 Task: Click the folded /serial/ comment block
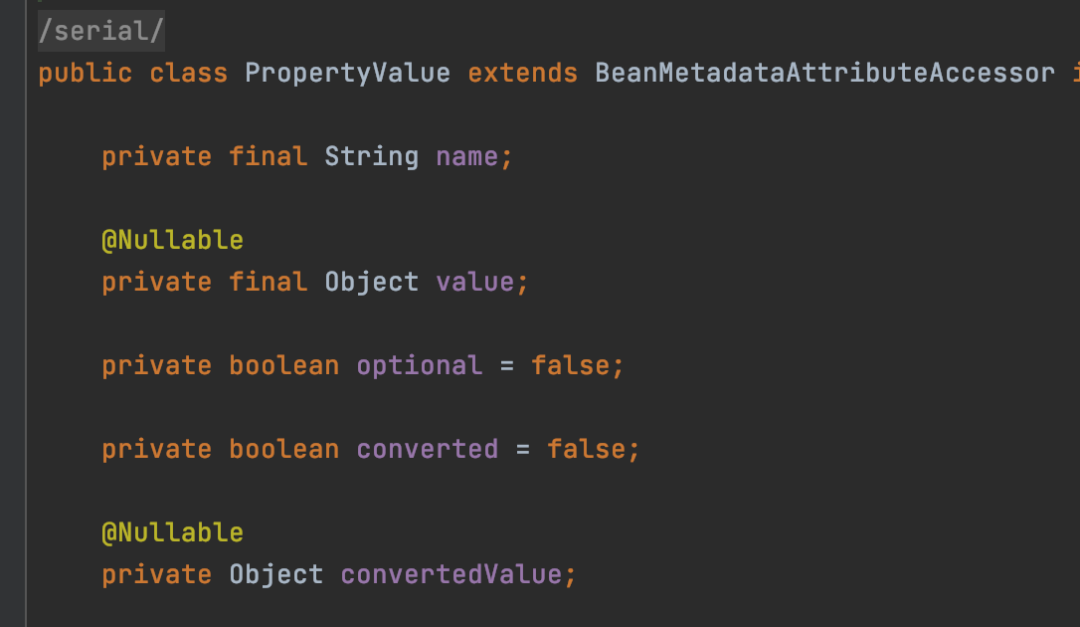(x=100, y=31)
